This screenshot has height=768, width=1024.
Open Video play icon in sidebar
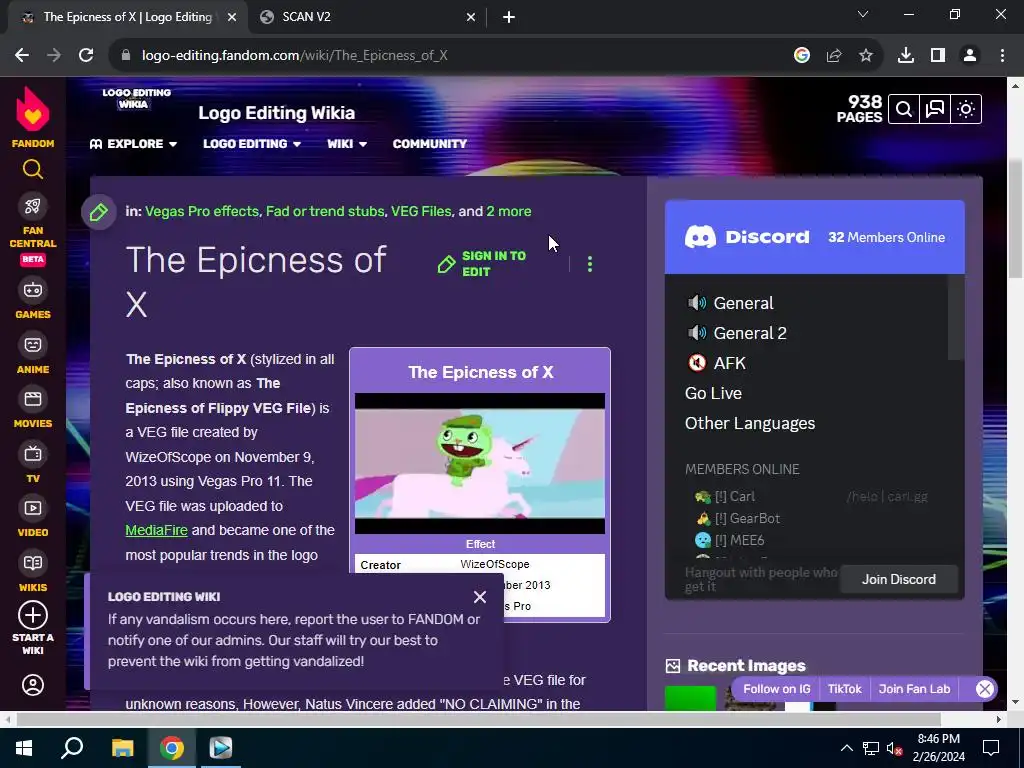33,507
